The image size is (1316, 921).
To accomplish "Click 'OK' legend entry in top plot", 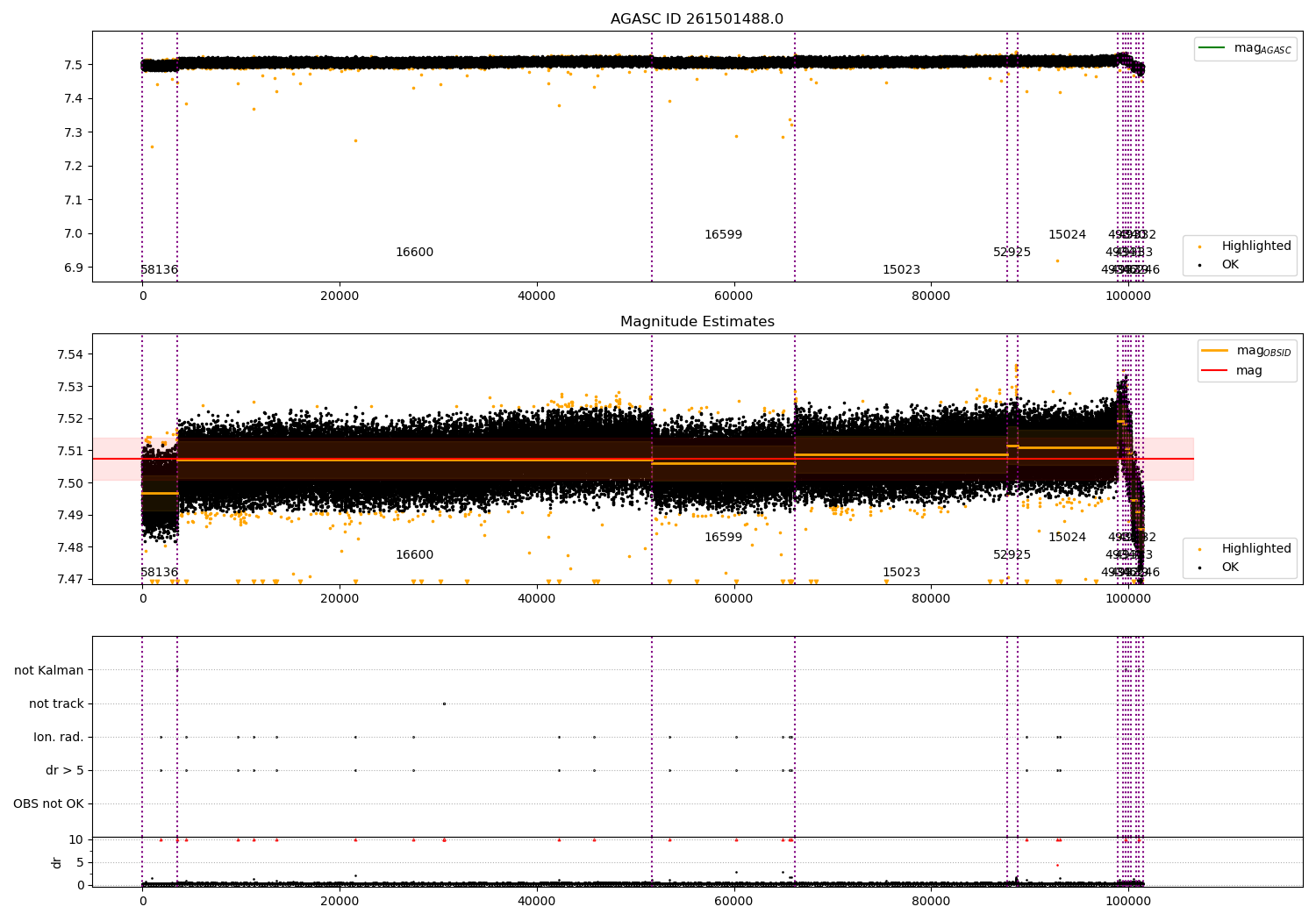I will click(x=1219, y=264).
